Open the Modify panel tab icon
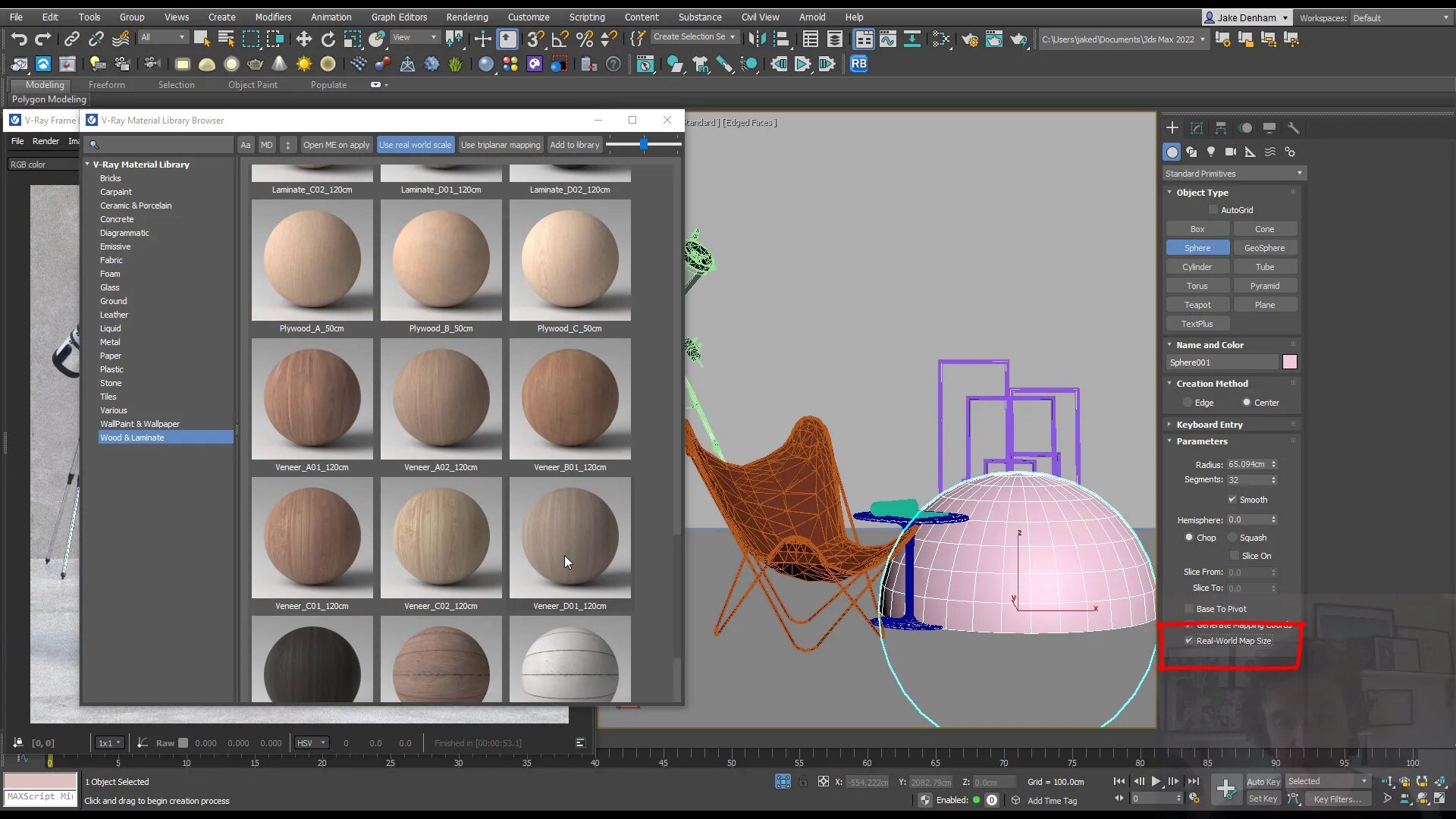This screenshot has width=1456, height=819. [x=1197, y=128]
